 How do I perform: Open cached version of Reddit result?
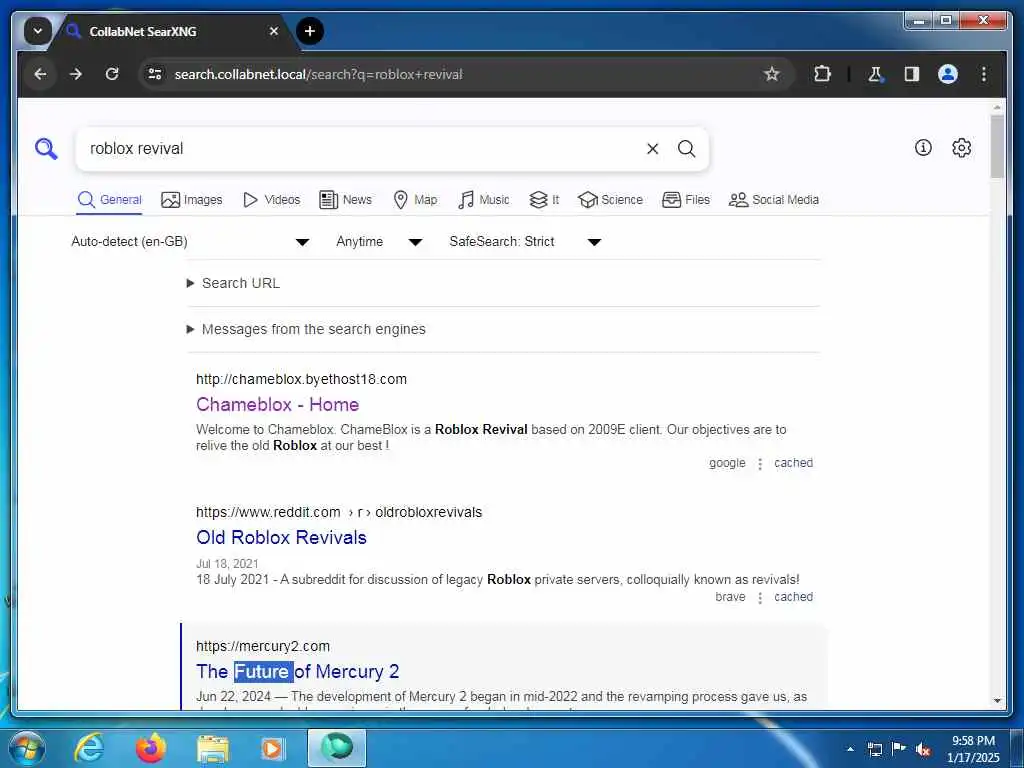(x=793, y=597)
